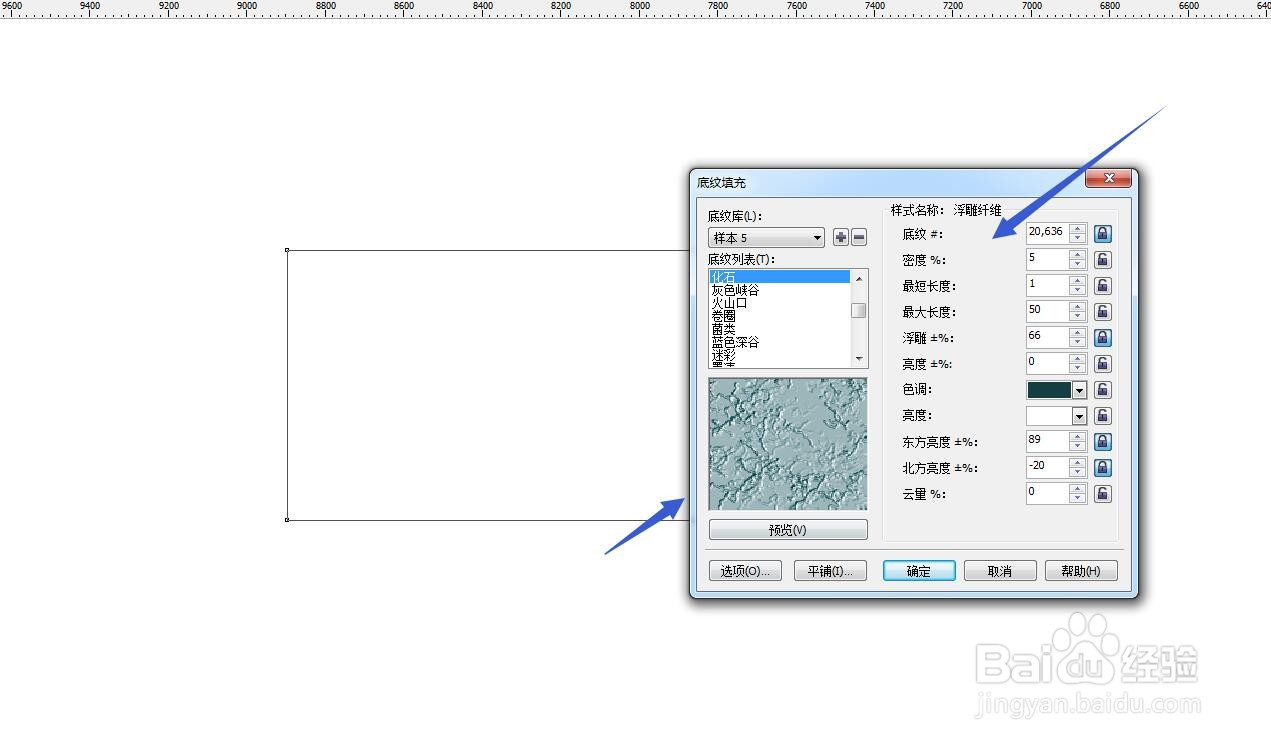The image size is (1271, 748).
Task: Click the 浮雕 ±% field showing 66
Action: 1047,337
